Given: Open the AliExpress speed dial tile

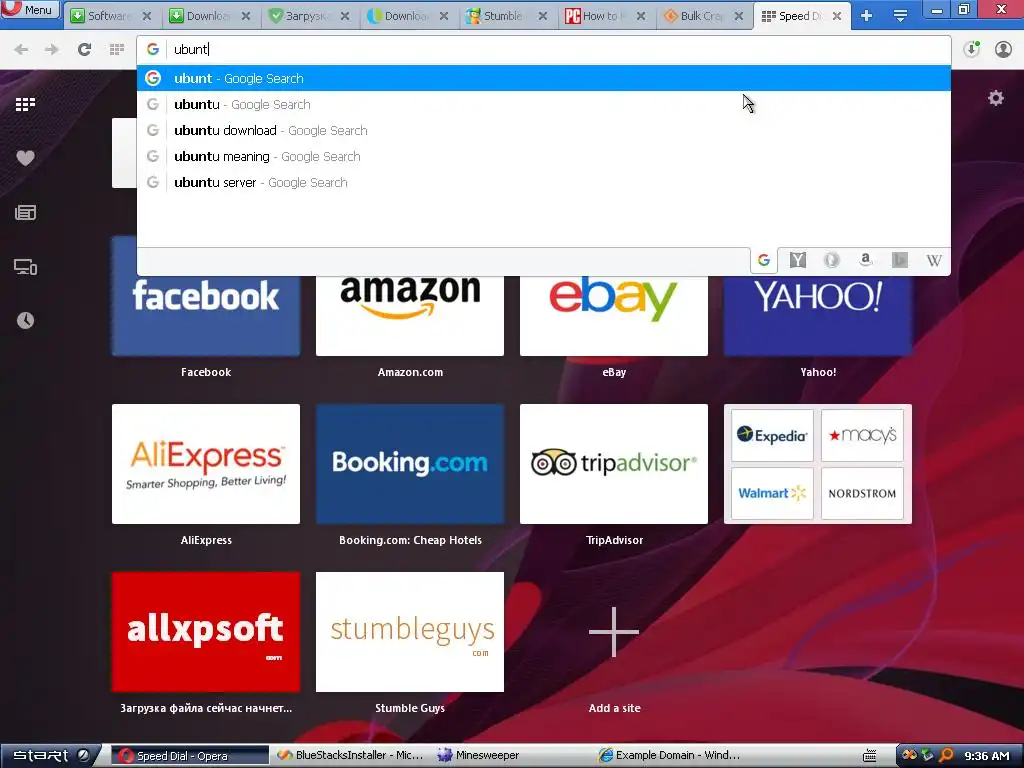Looking at the screenshot, I should tap(206, 464).
